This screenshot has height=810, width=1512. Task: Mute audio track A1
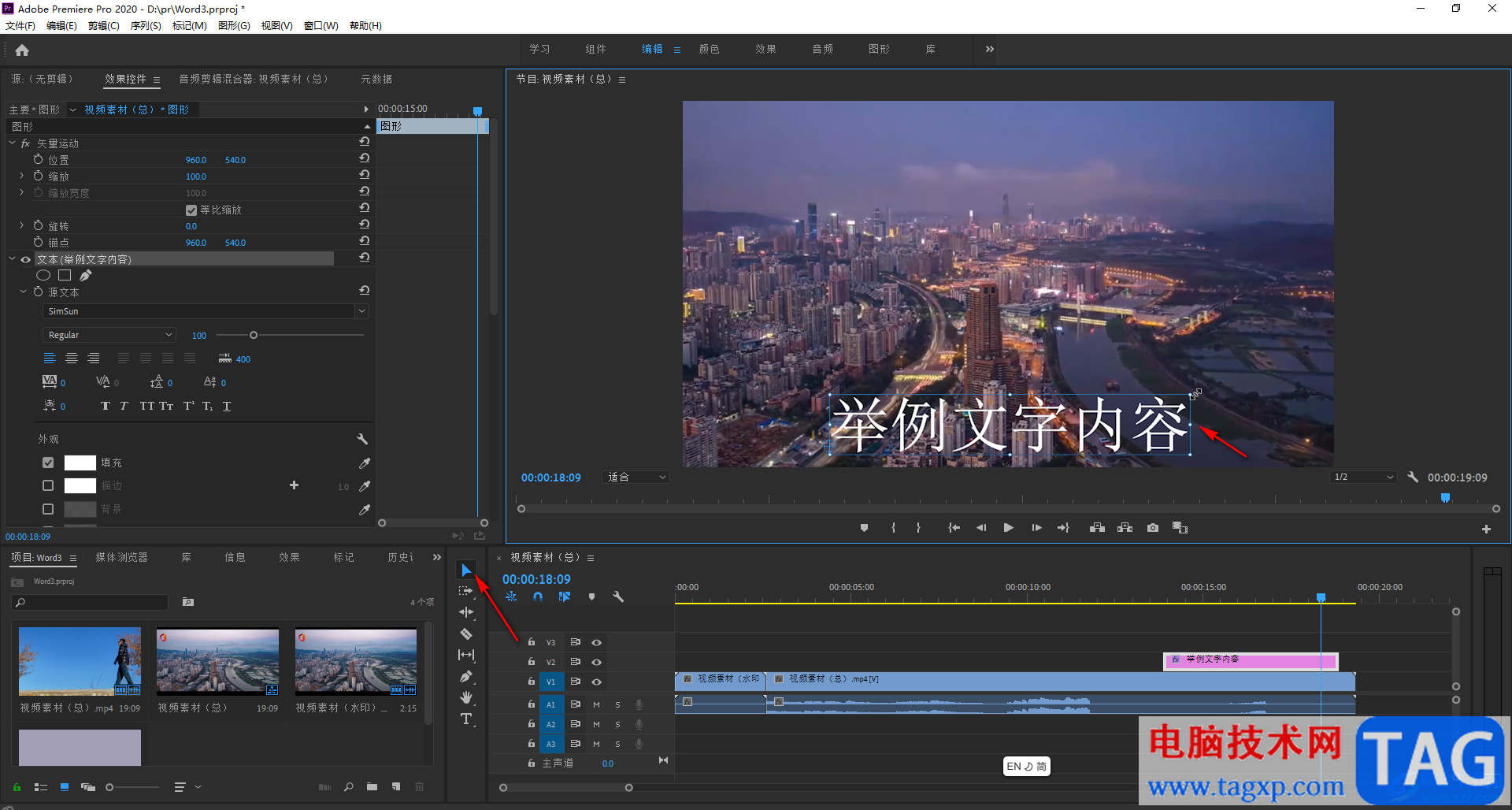click(596, 704)
